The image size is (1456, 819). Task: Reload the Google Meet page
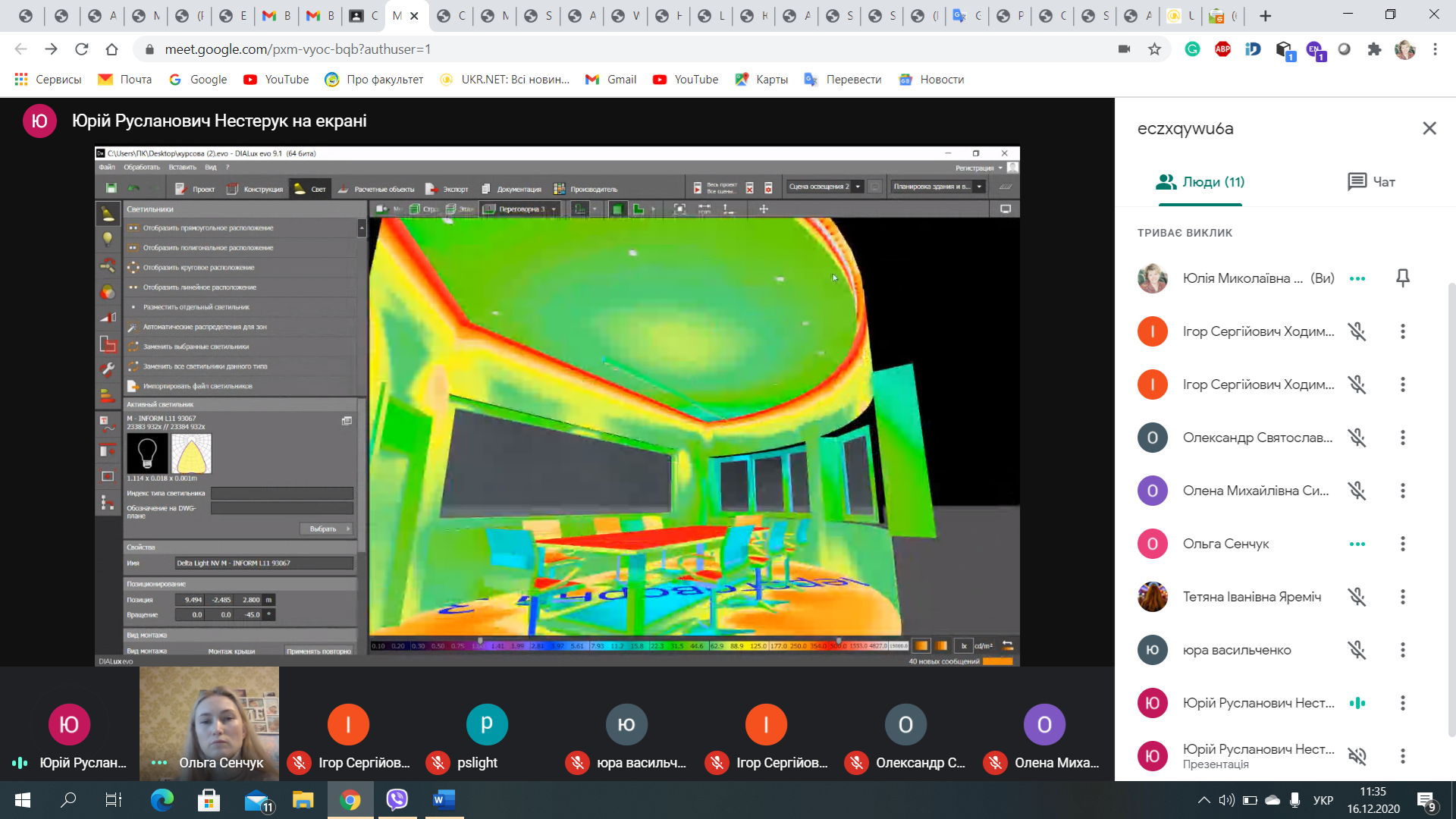click(81, 49)
